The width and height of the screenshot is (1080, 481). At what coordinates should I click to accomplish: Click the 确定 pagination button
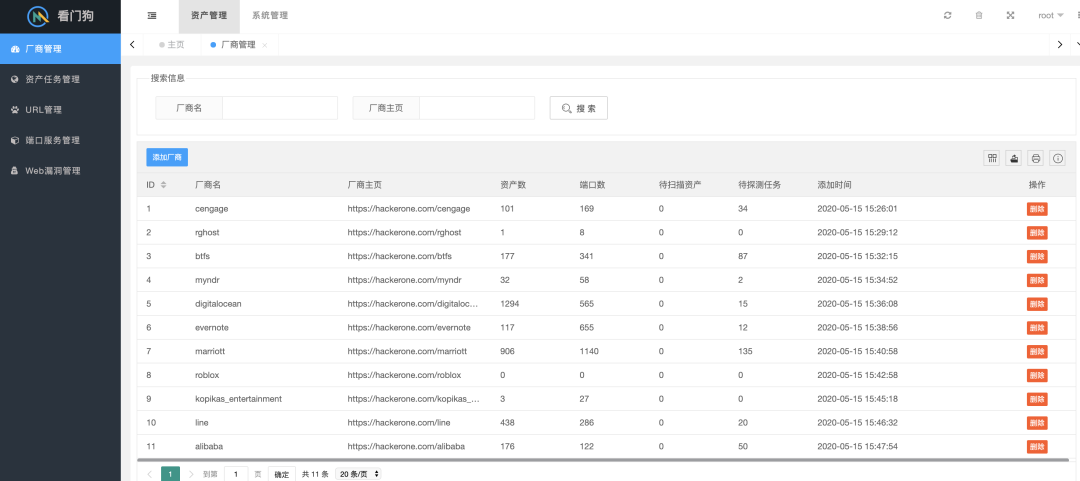(282, 474)
